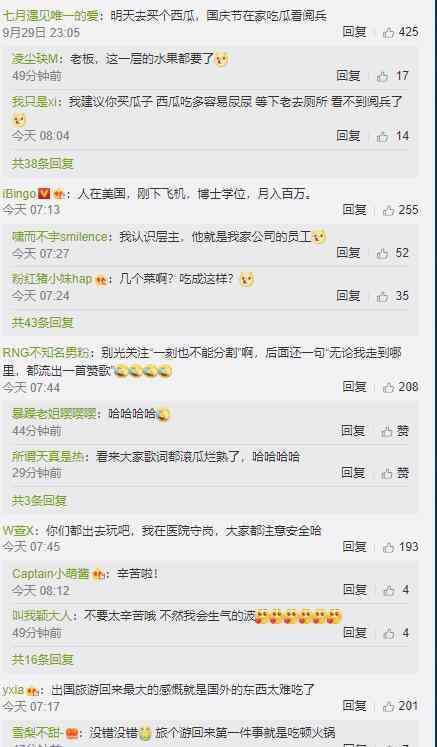Open user profile 七月遇见唯一的爱
The image size is (437, 747).
click(x=50, y=16)
